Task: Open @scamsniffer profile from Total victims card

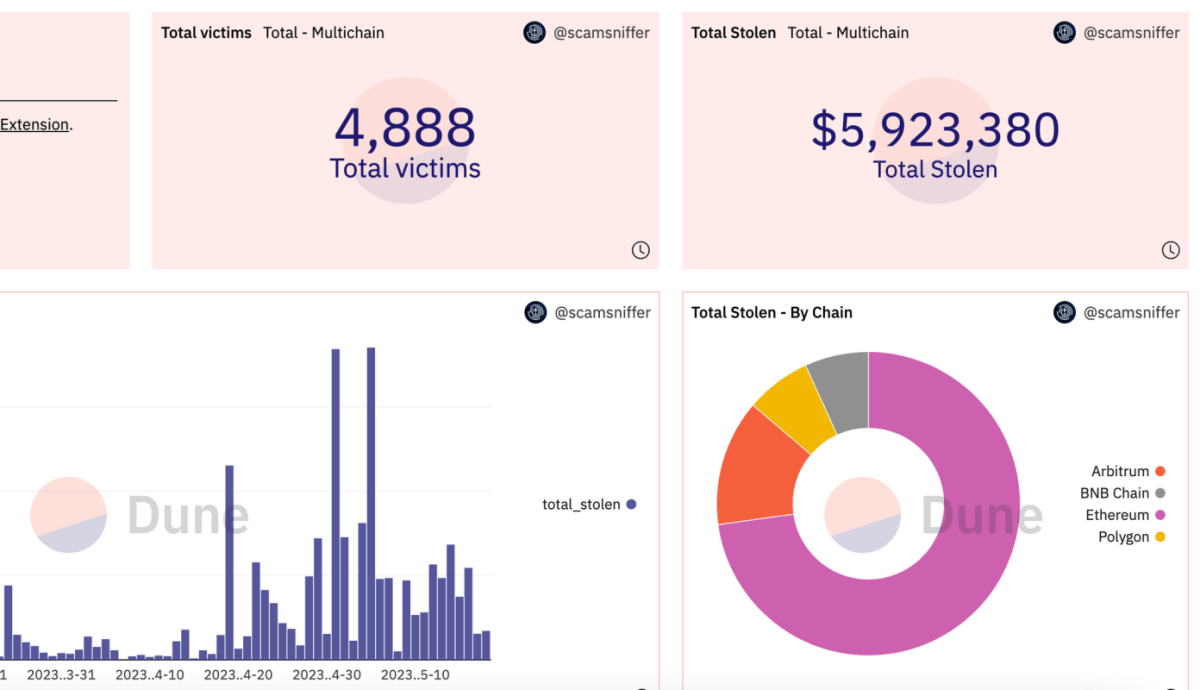Action: click(601, 33)
